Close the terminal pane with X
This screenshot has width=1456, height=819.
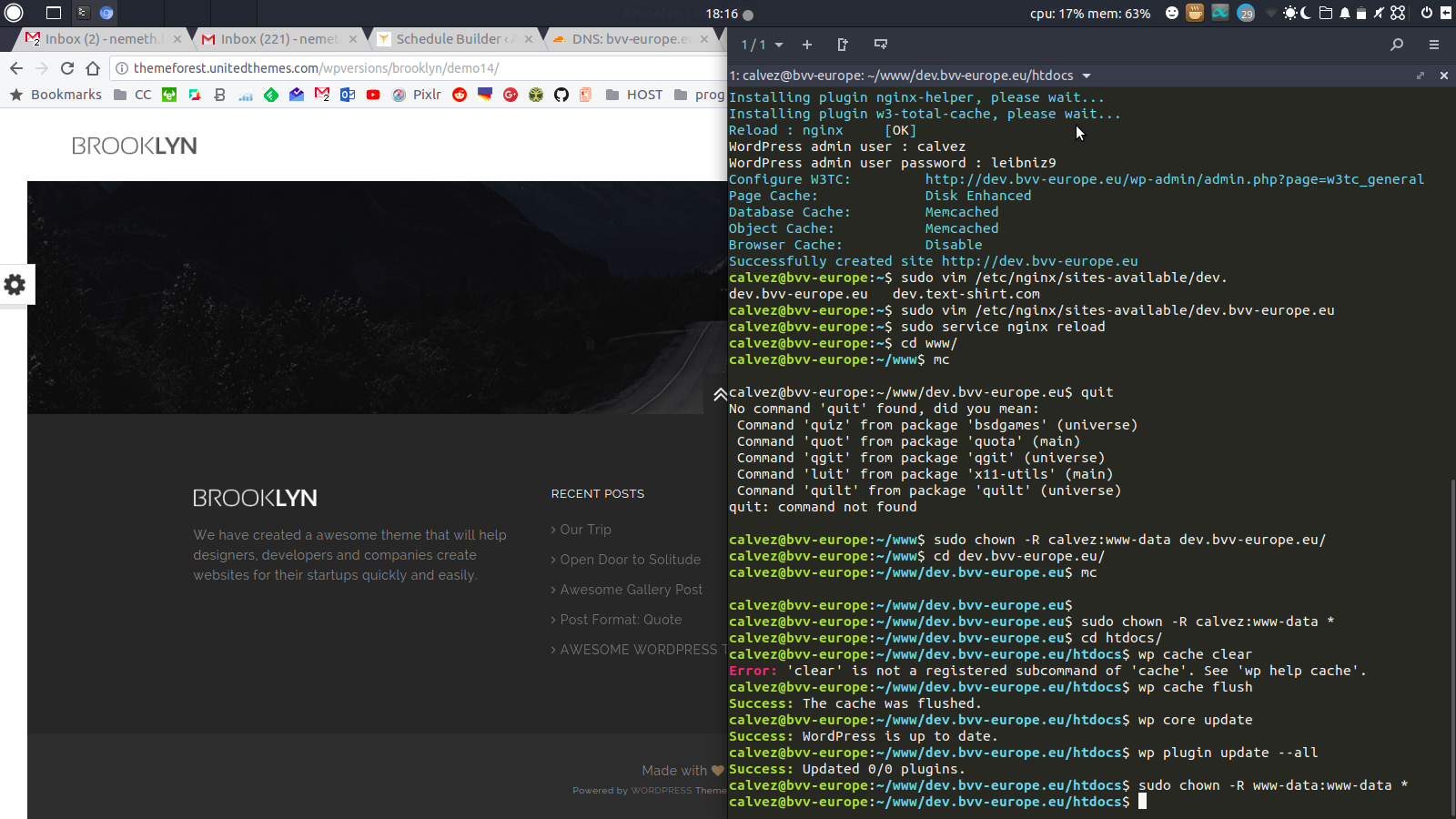click(1443, 76)
